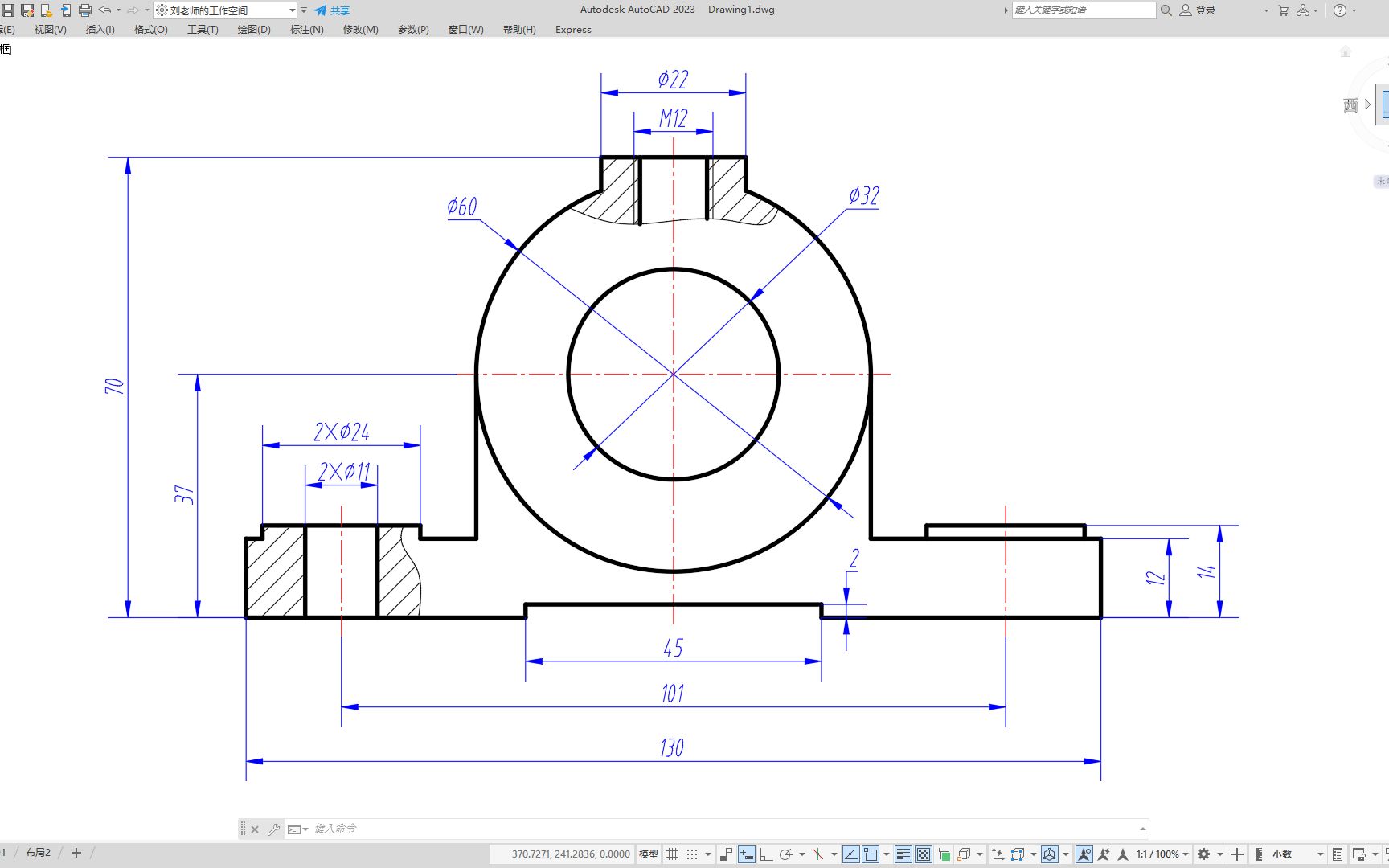Viewport: 1389px width, 868px height.
Task: Click the annotation monitor plus icon
Action: pos(1237,854)
